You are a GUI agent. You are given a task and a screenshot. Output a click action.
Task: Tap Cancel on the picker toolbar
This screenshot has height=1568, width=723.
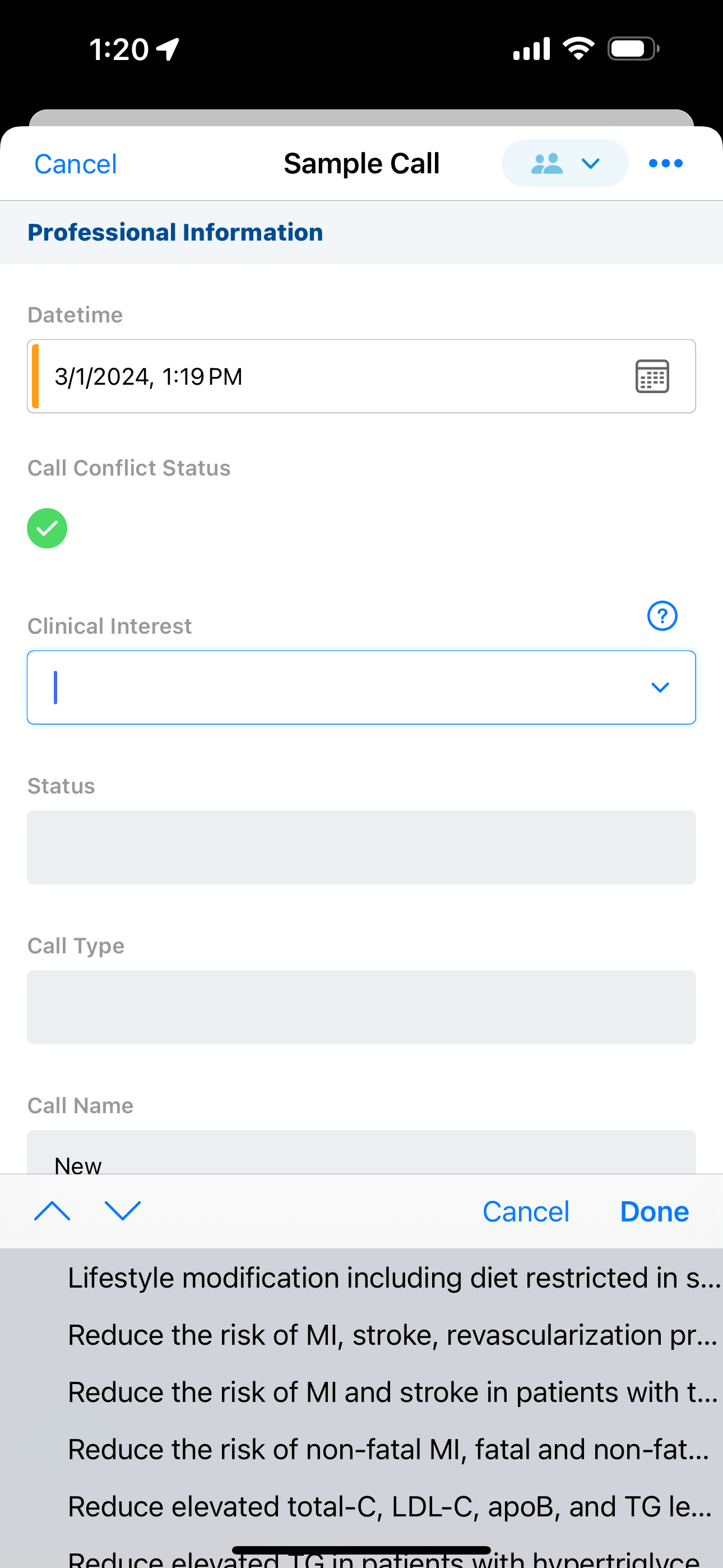526,1211
